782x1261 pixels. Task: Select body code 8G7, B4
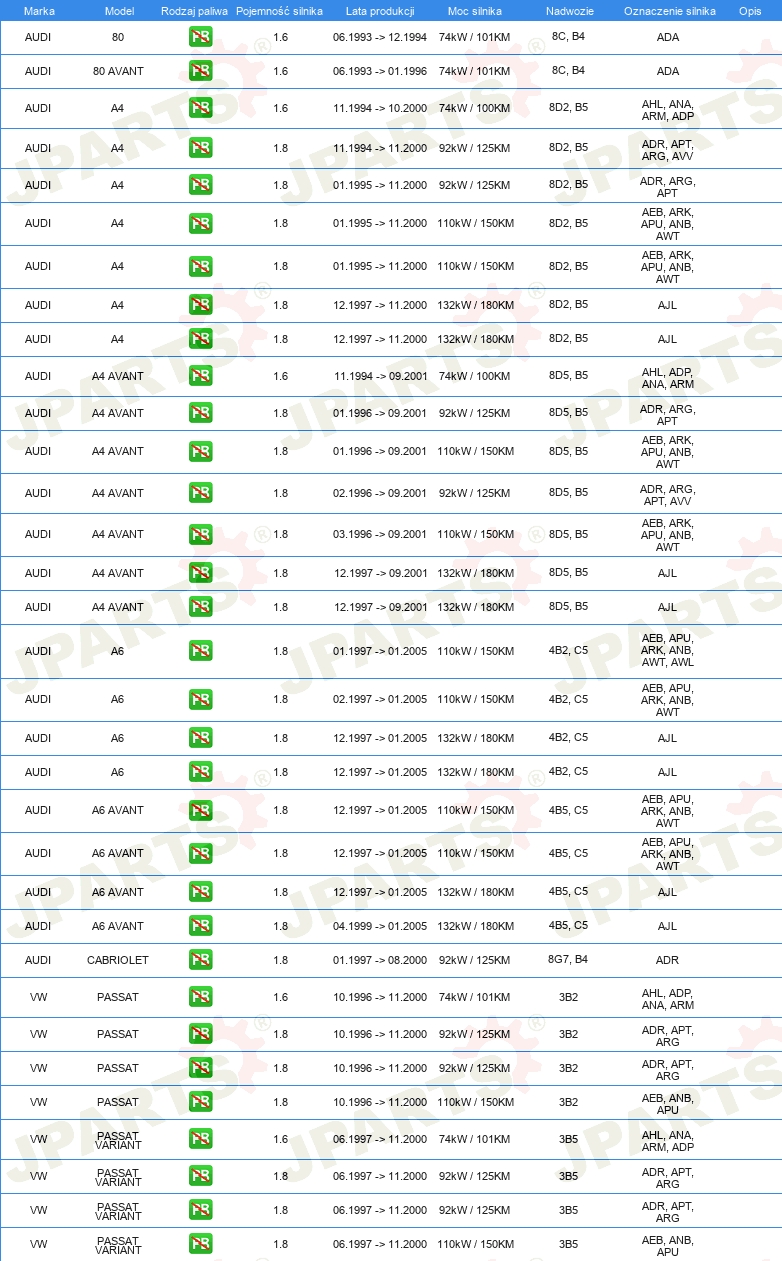click(568, 959)
